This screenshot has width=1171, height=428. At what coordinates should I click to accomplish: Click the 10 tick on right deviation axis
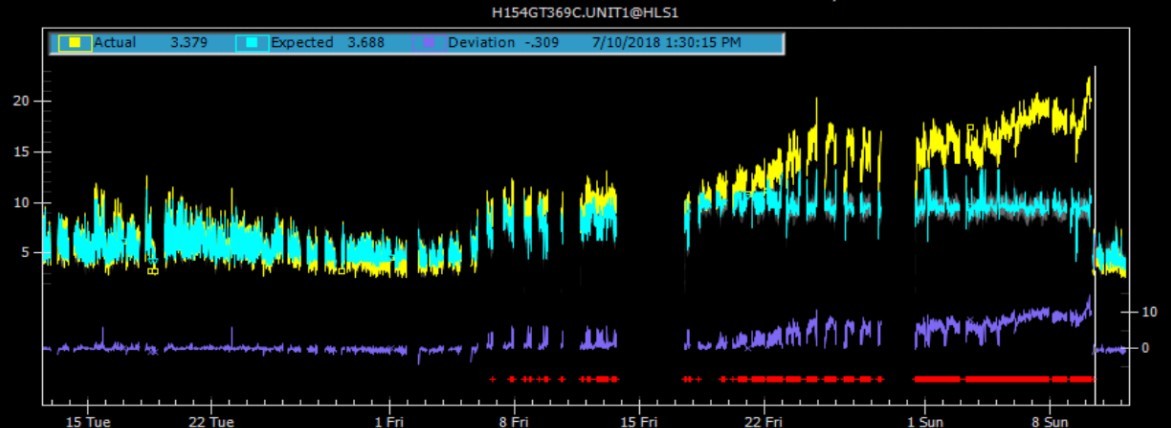[1149, 312]
